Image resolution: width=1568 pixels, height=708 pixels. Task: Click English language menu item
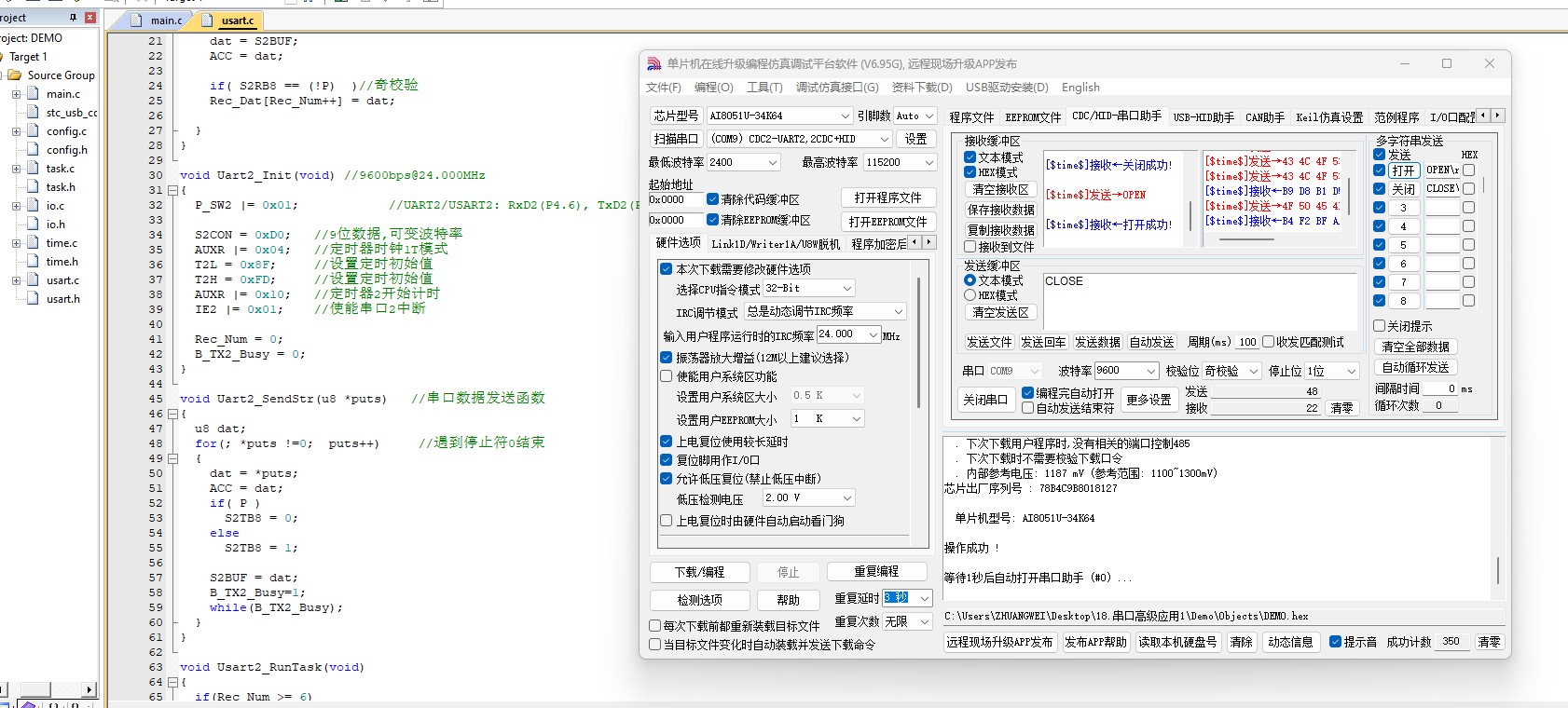[1080, 88]
